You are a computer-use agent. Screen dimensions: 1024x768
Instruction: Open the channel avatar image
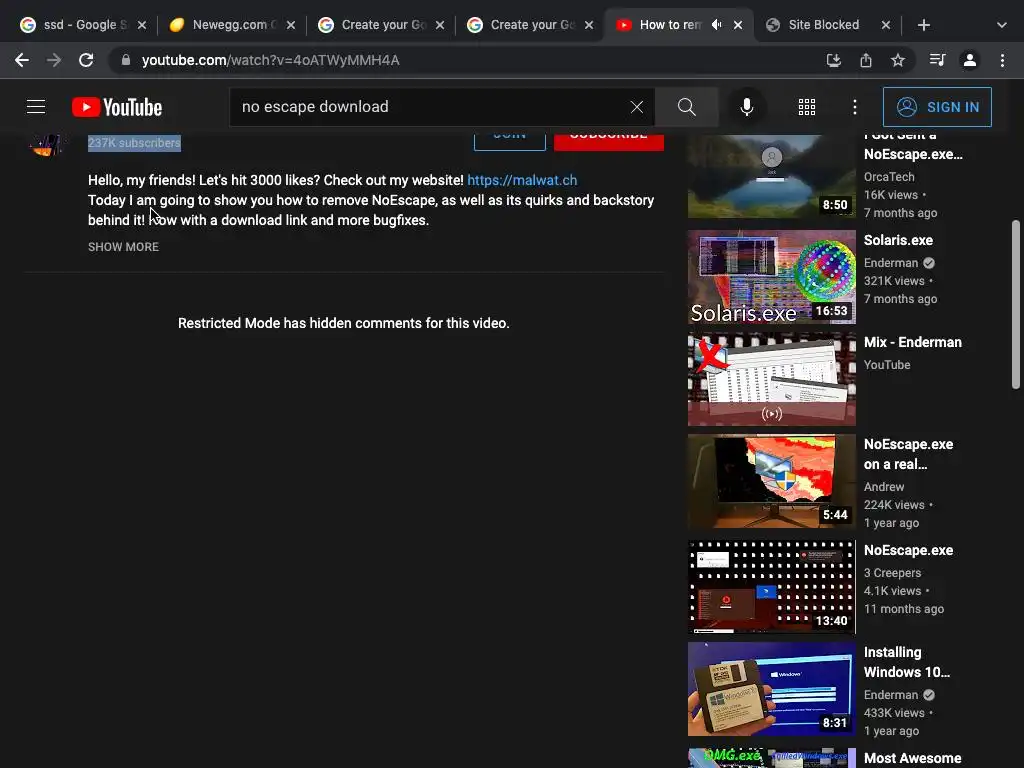(46, 144)
